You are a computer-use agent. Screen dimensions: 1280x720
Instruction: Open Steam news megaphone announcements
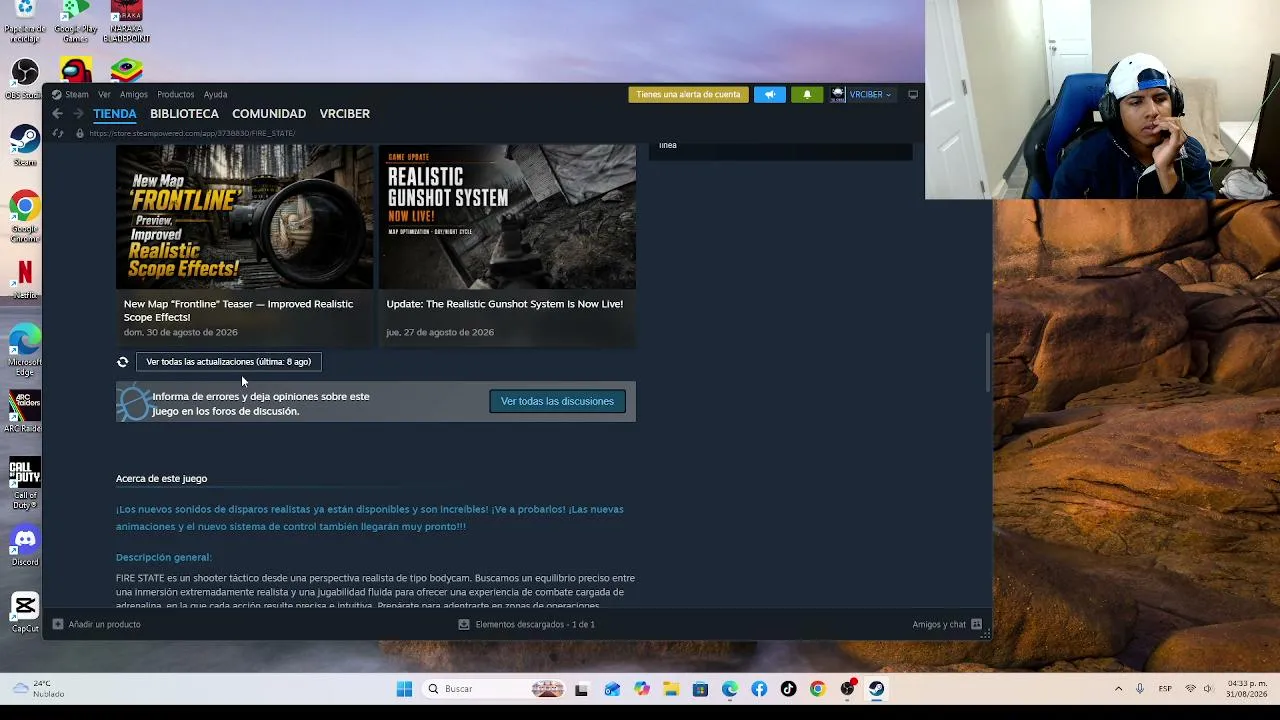pyautogui.click(x=770, y=95)
